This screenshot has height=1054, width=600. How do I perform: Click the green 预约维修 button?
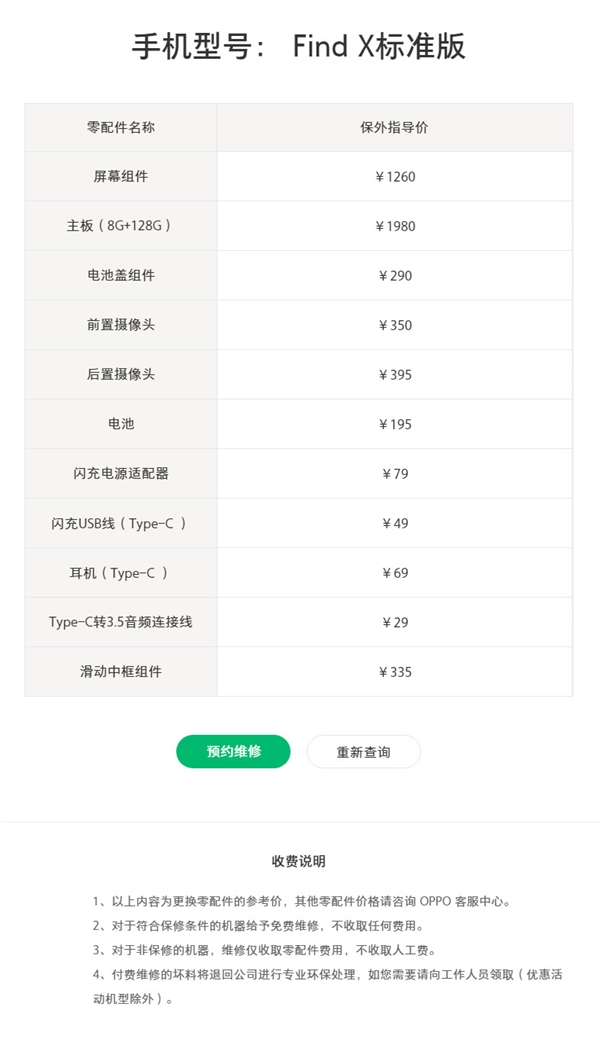click(233, 751)
